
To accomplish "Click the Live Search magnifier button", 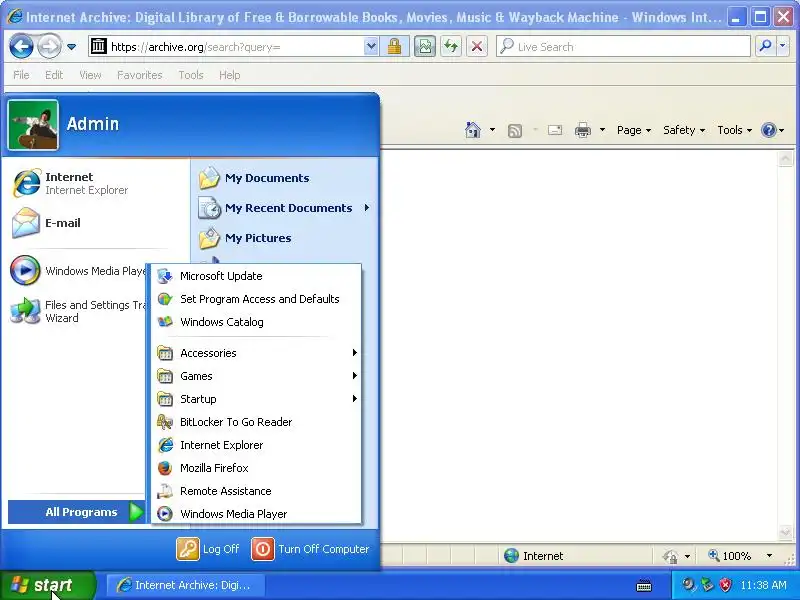I will (x=765, y=47).
